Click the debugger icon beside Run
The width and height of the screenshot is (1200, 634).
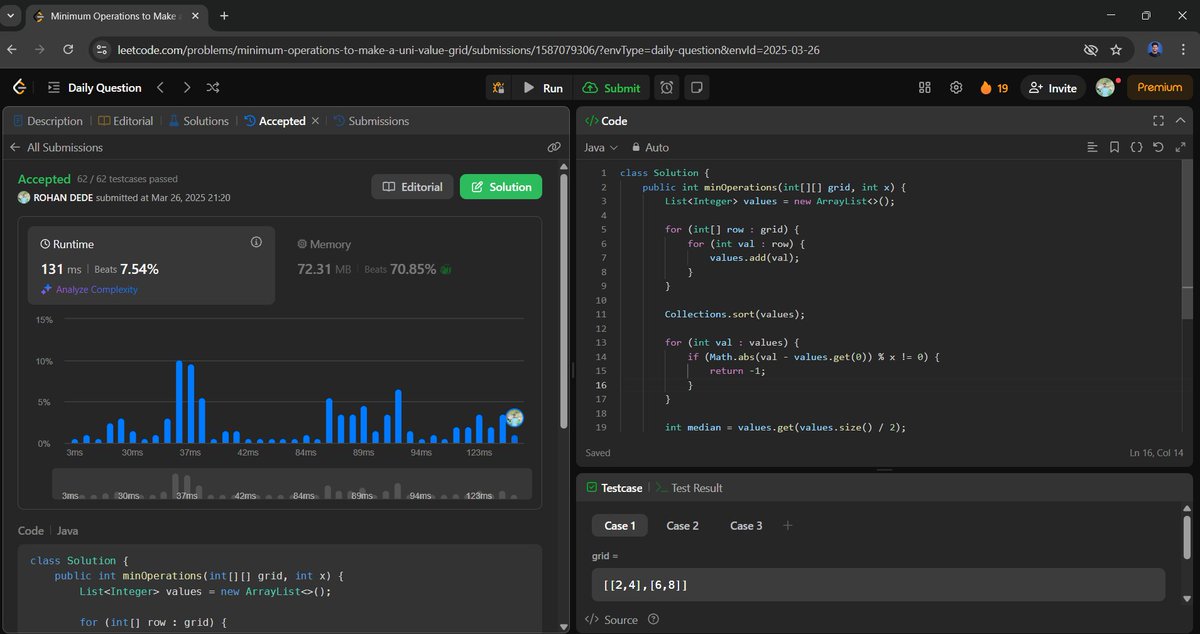tap(498, 88)
